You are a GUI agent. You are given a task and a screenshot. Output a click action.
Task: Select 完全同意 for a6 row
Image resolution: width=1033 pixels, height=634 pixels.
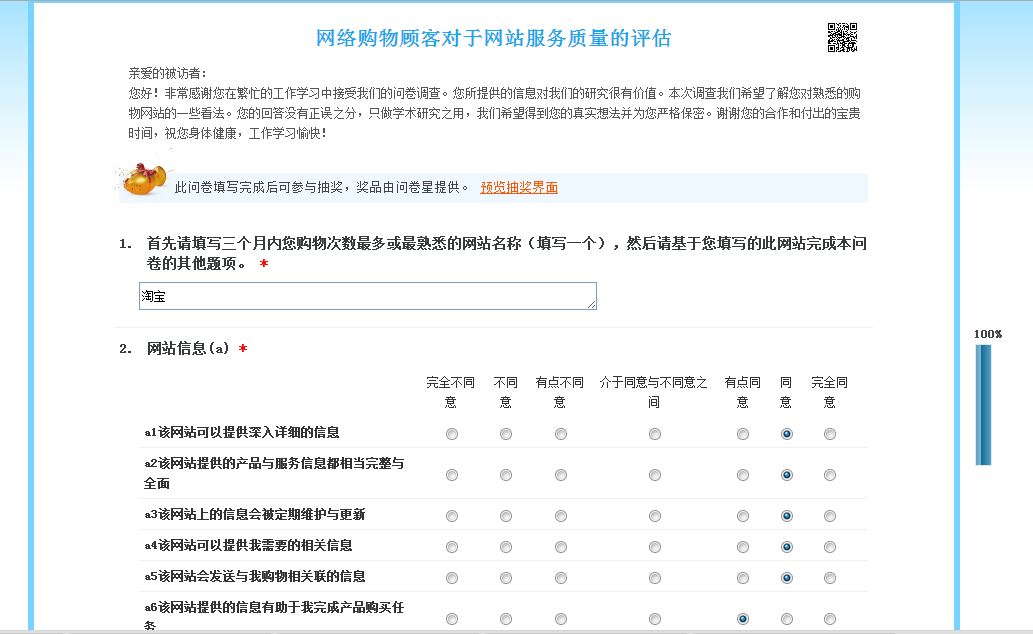pyautogui.click(x=830, y=619)
